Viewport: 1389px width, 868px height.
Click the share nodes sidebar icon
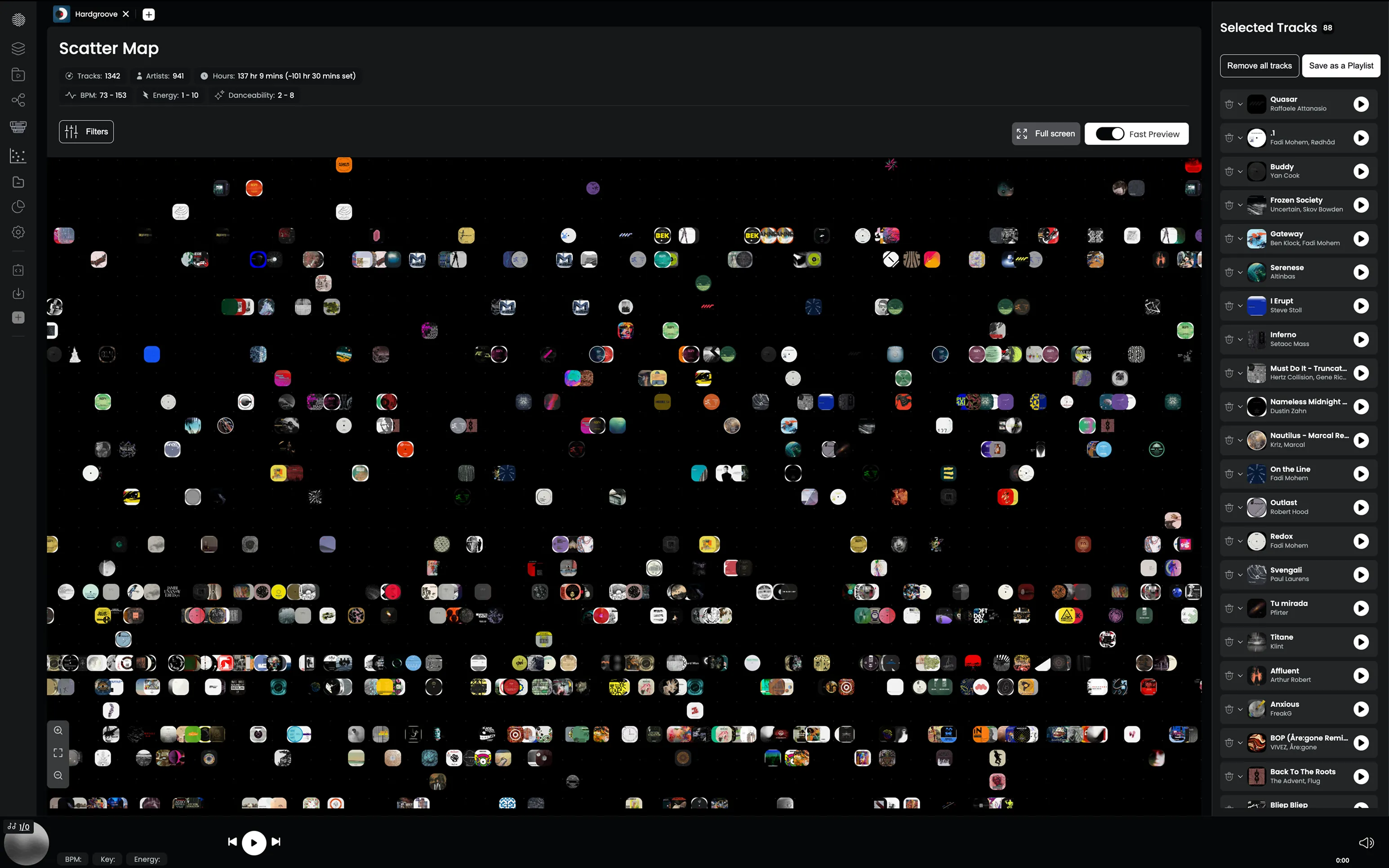pyautogui.click(x=18, y=101)
